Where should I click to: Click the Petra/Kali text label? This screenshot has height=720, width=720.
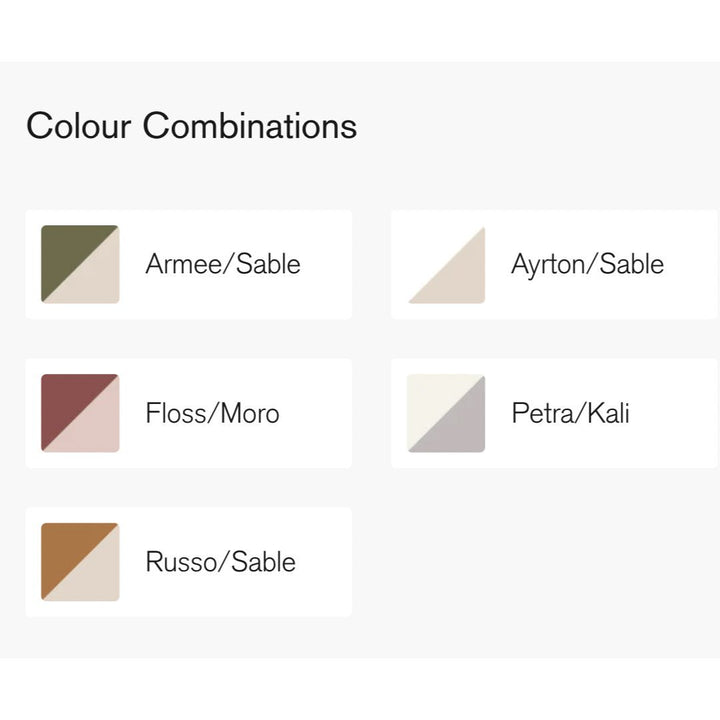tap(570, 413)
